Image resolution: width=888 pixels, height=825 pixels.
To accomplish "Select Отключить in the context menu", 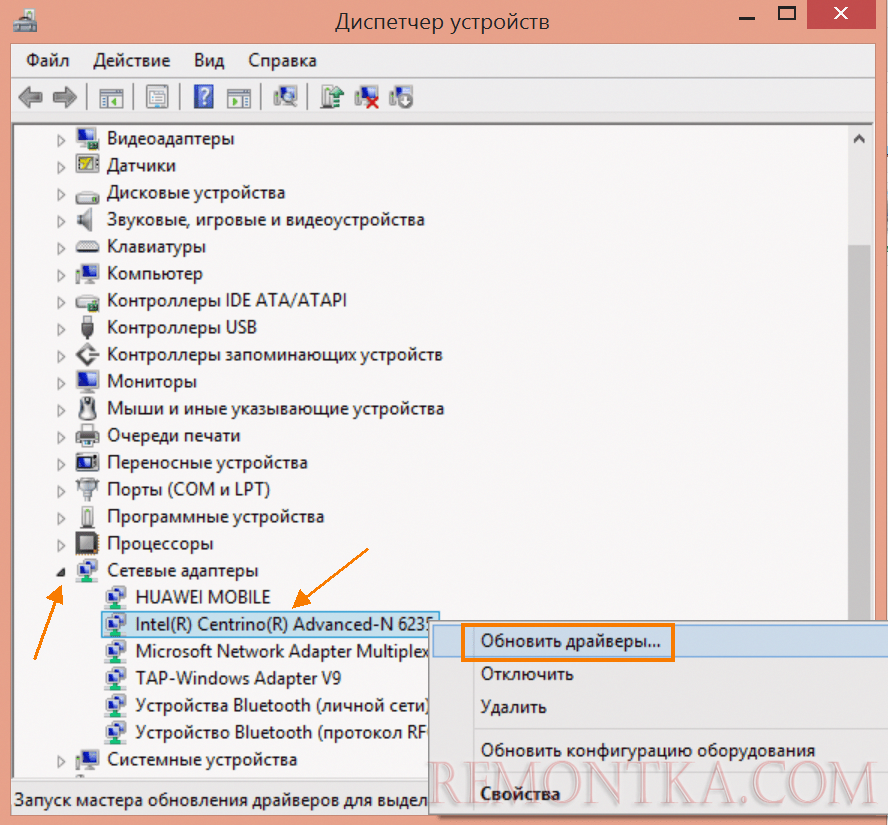I will (x=527, y=674).
